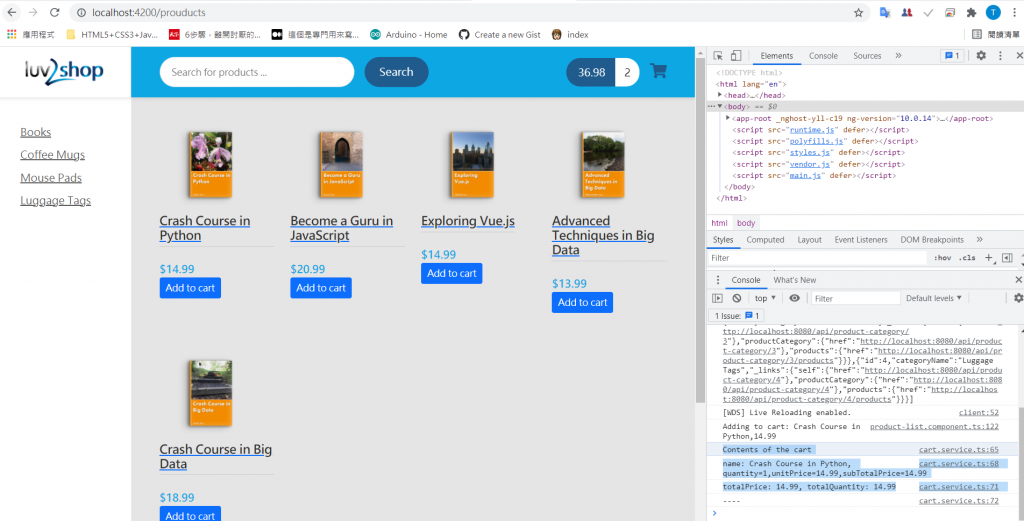1024x521 pixels.
Task: Open the main.js script link in Elements
Action: click(805, 176)
